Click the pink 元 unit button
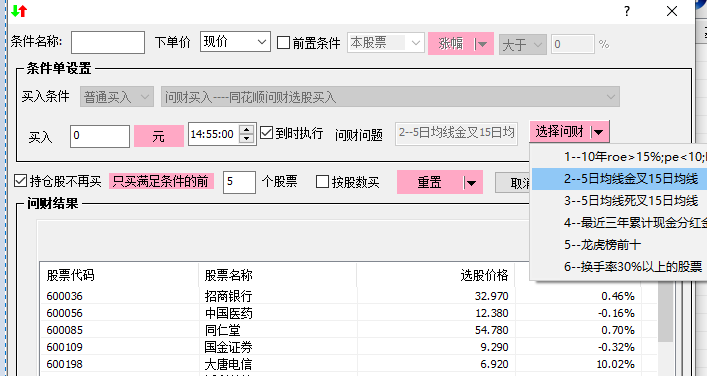The width and height of the screenshot is (707, 376). 159,136
